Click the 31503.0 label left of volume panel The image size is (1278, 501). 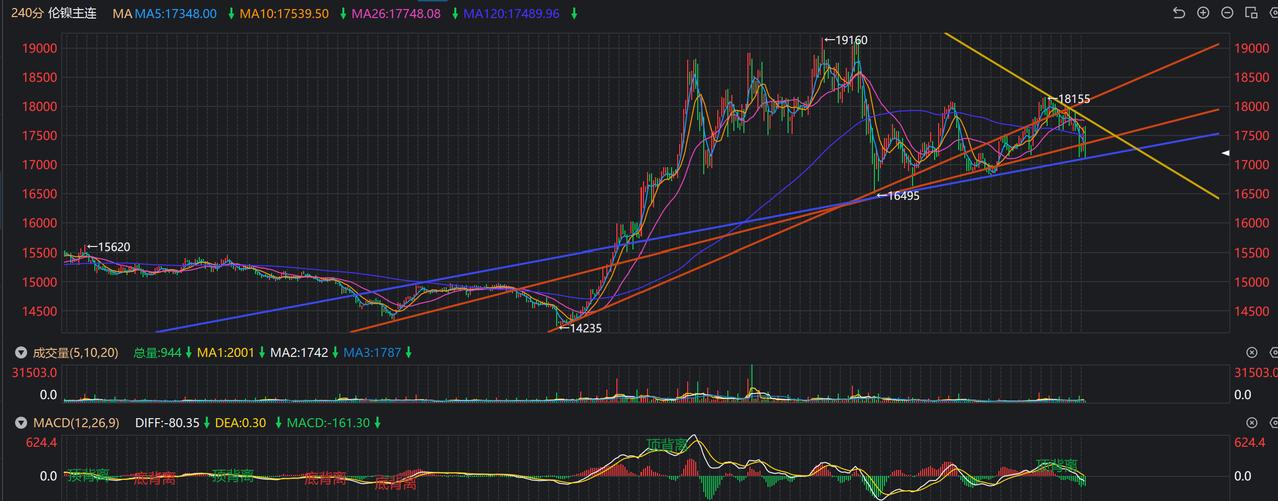point(34,373)
